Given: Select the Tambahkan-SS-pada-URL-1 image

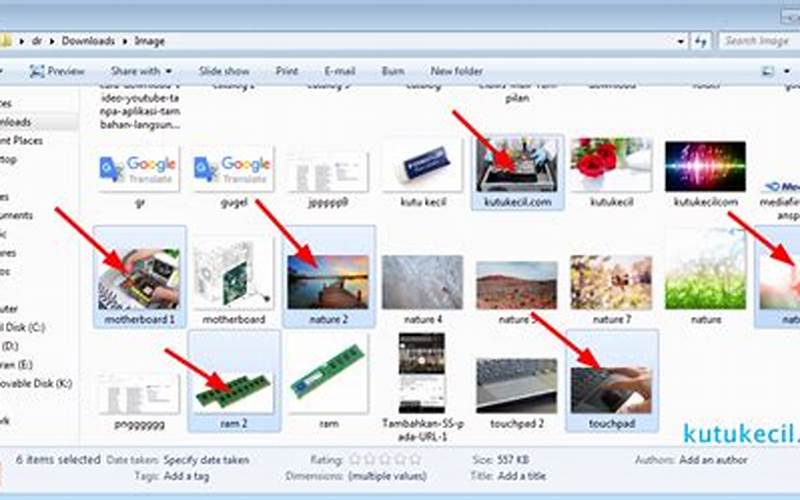Looking at the screenshot, I should (x=422, y=373).
